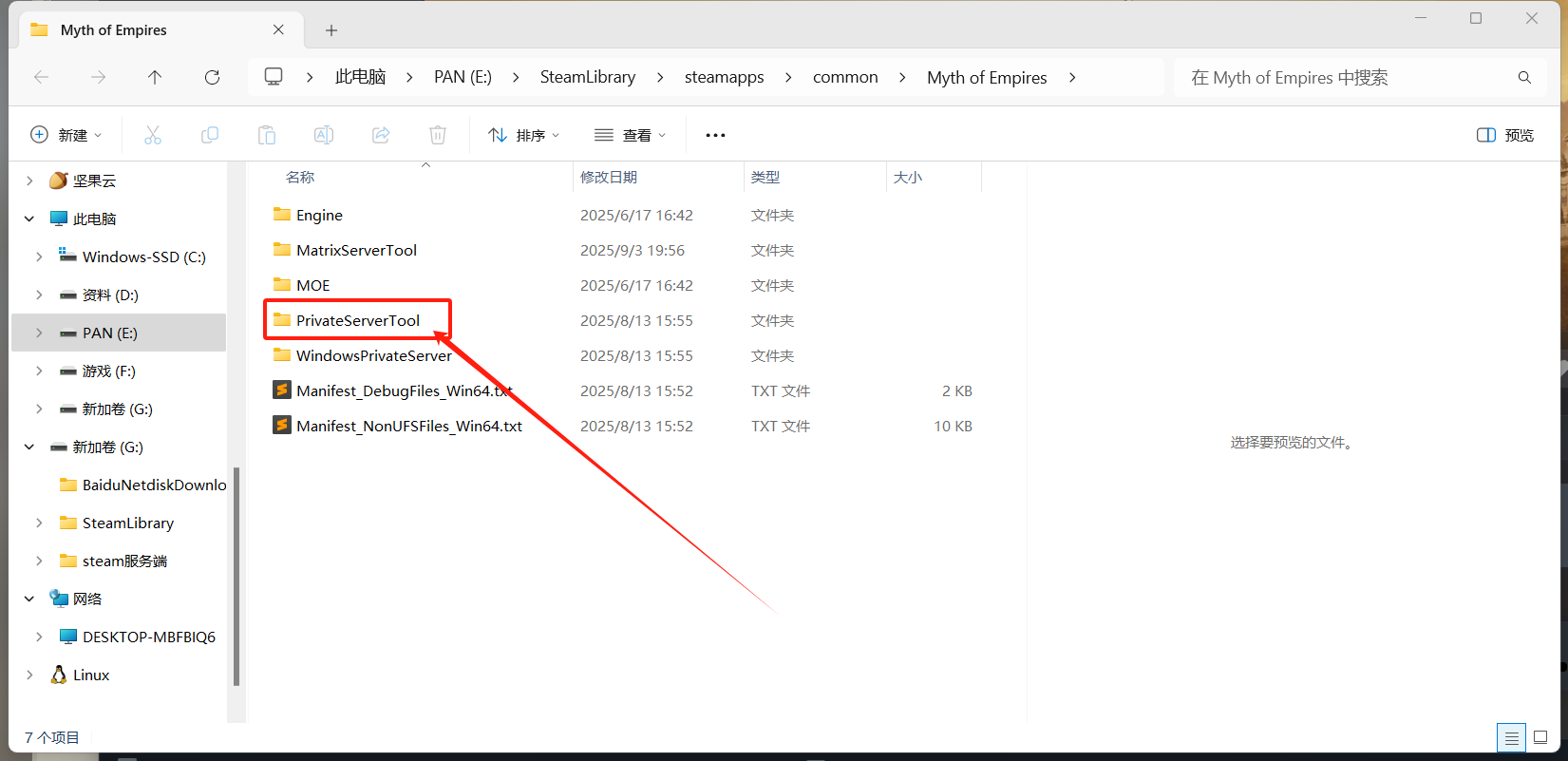Screen dimensions: 1568x761
Task: Expand 游戏 (F:) tree node
Action: tap(39, 371)
